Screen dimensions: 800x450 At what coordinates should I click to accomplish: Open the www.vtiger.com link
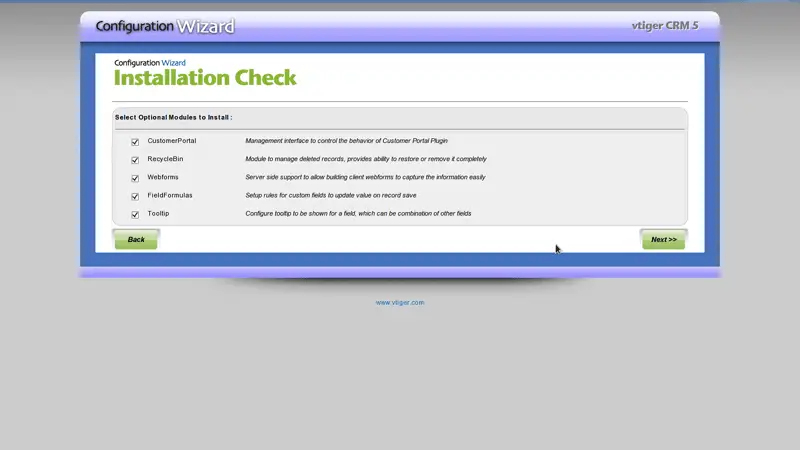pos(400,303)
